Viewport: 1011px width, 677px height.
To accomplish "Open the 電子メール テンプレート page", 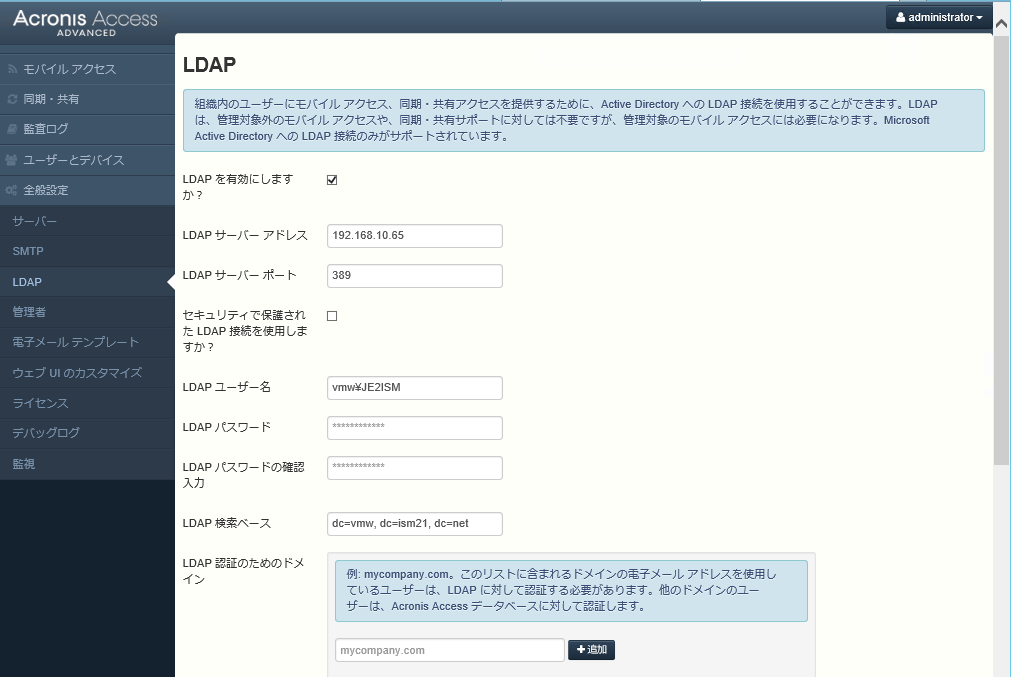I will tap(76, 342).
